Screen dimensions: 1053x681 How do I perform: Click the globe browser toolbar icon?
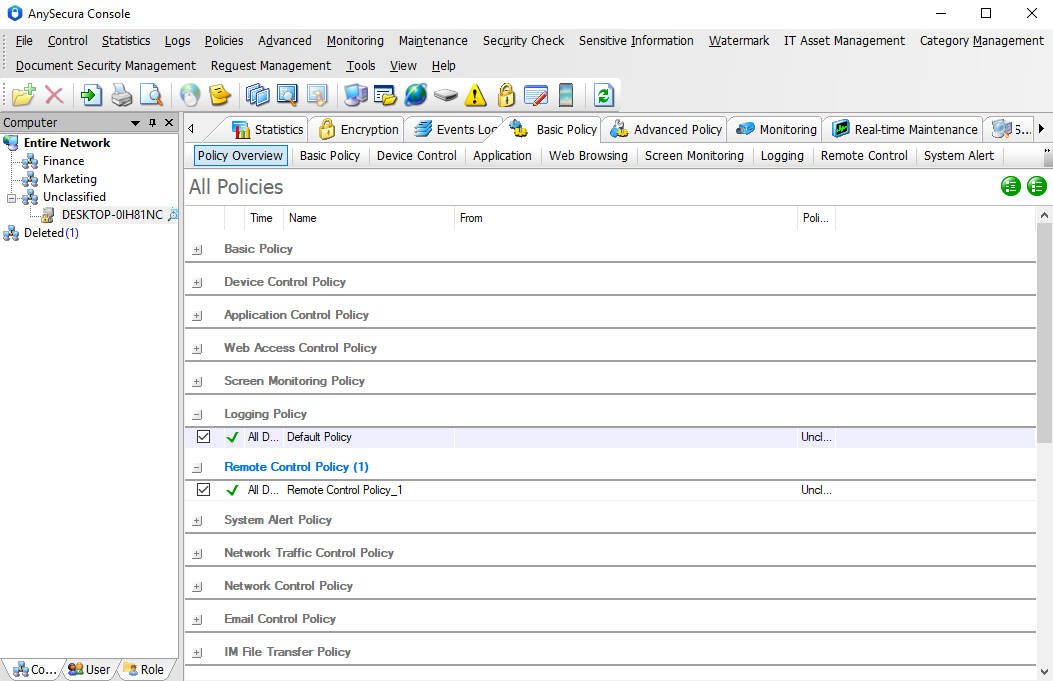[416, 95]
